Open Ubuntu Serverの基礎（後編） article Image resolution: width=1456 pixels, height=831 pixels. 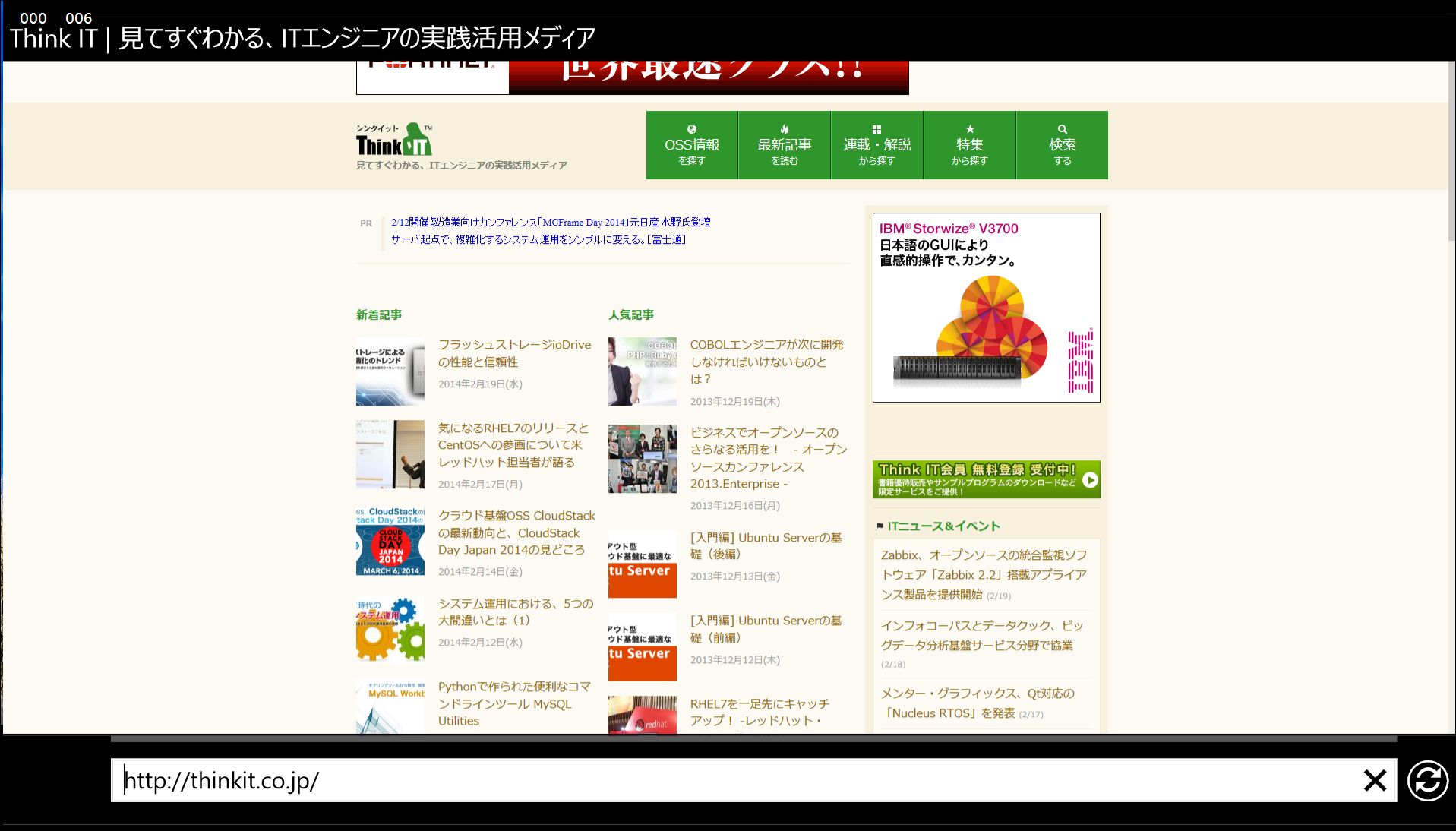(x=766, y=545)
